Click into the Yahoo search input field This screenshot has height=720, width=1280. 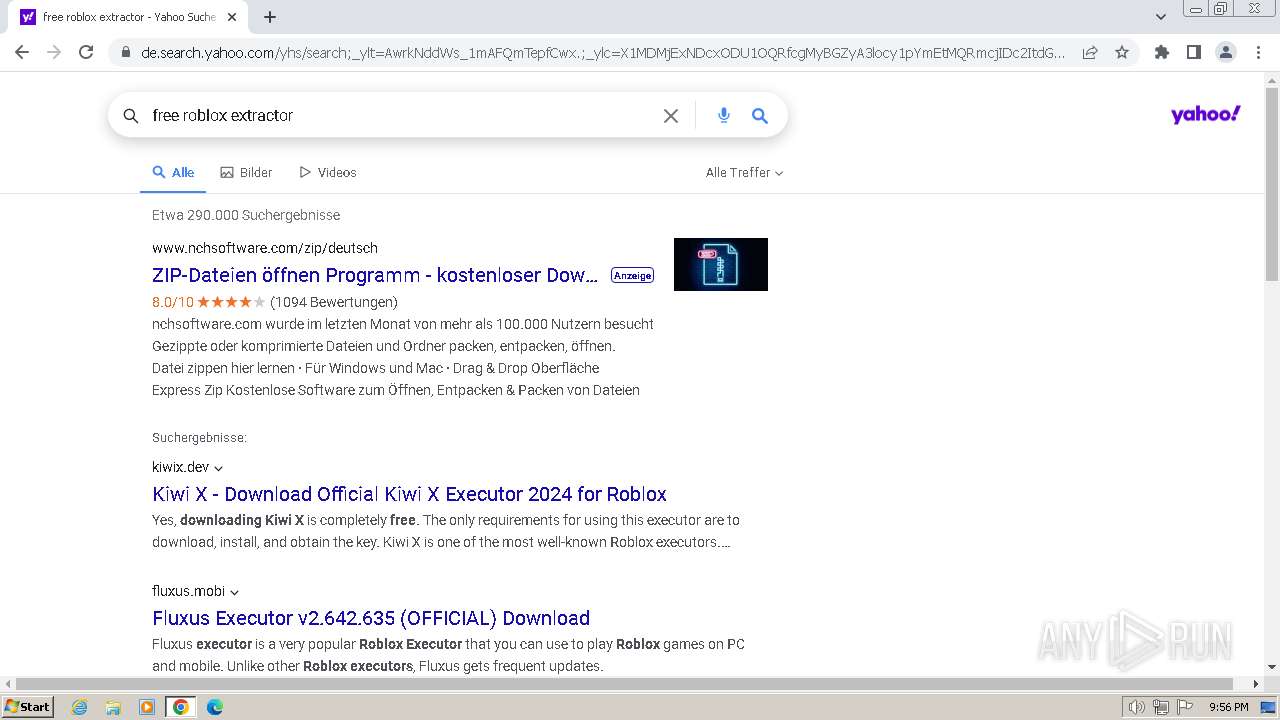pyautogui.click(x=400, y=116)
